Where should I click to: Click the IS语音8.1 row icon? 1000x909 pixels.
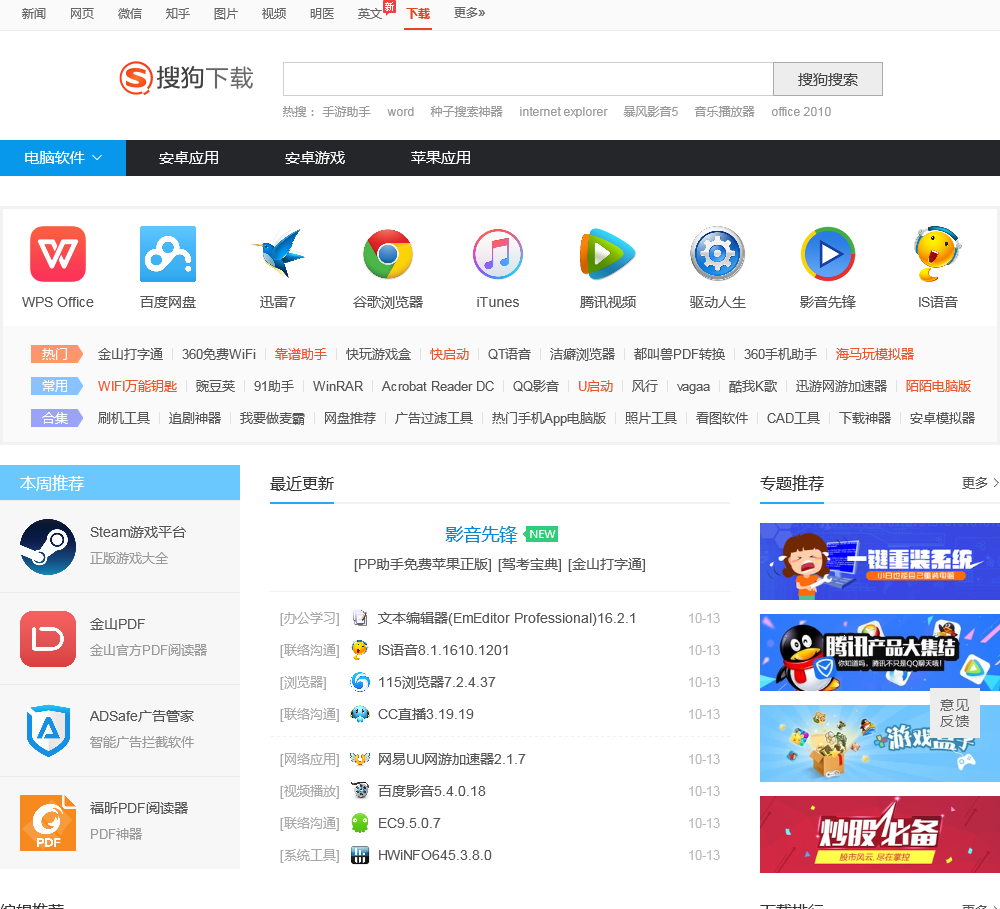pyautogui.click(x=360, y=650)
